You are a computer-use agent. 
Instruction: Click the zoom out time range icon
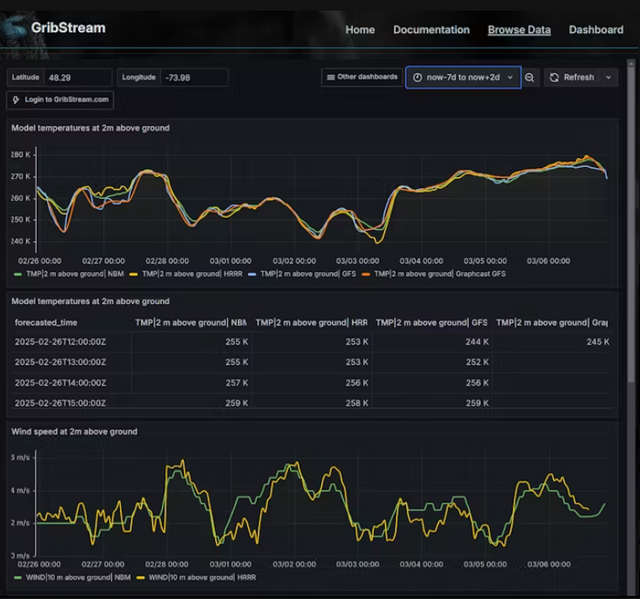click(529, 78)
